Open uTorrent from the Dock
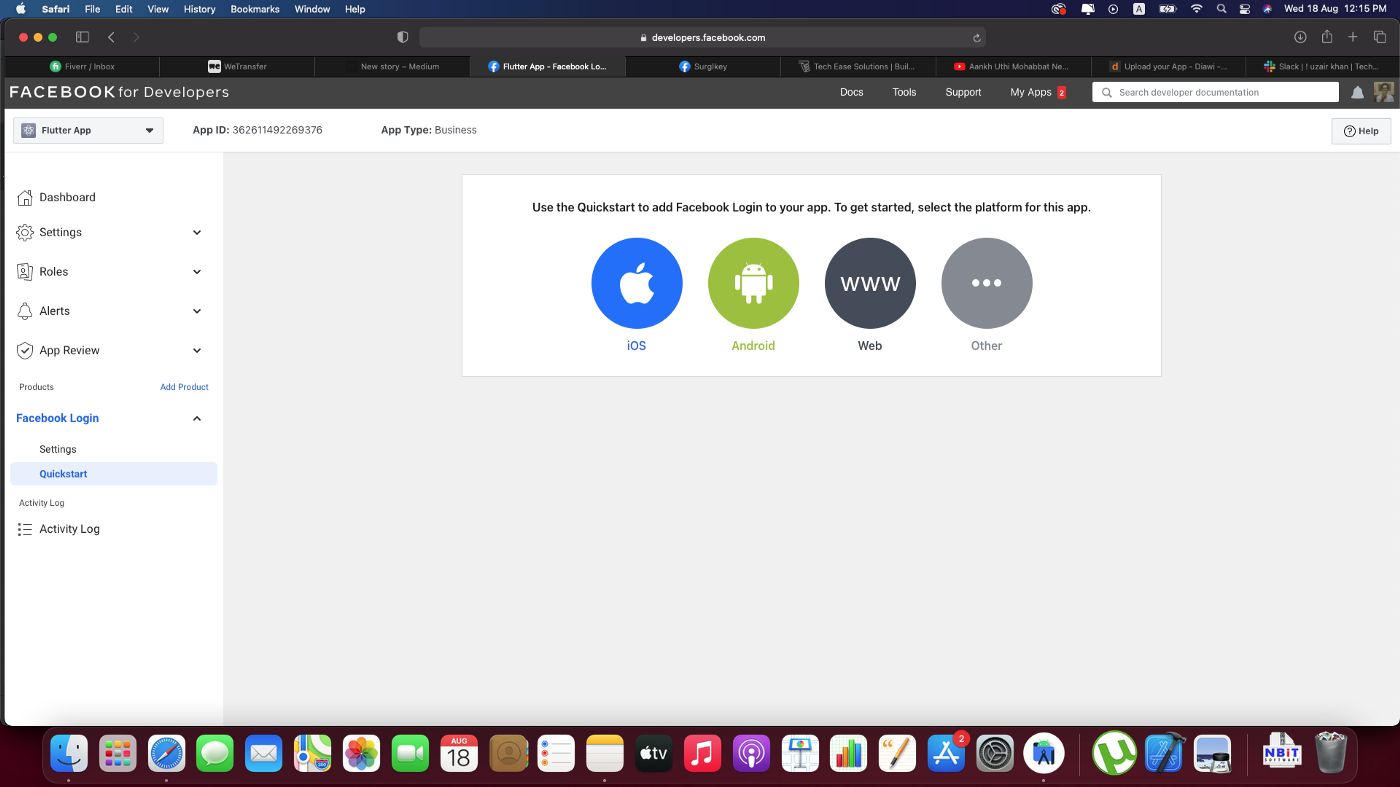 [x=1114, y=754]
